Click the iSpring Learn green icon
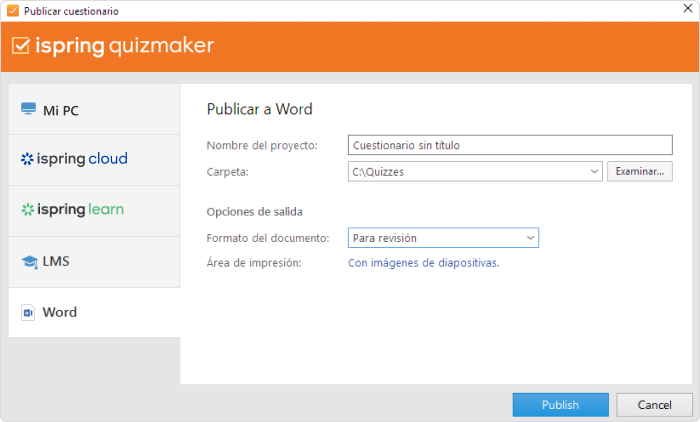This screenshot has width=700, height=422. pyautogui.click(x=28, y=209)
